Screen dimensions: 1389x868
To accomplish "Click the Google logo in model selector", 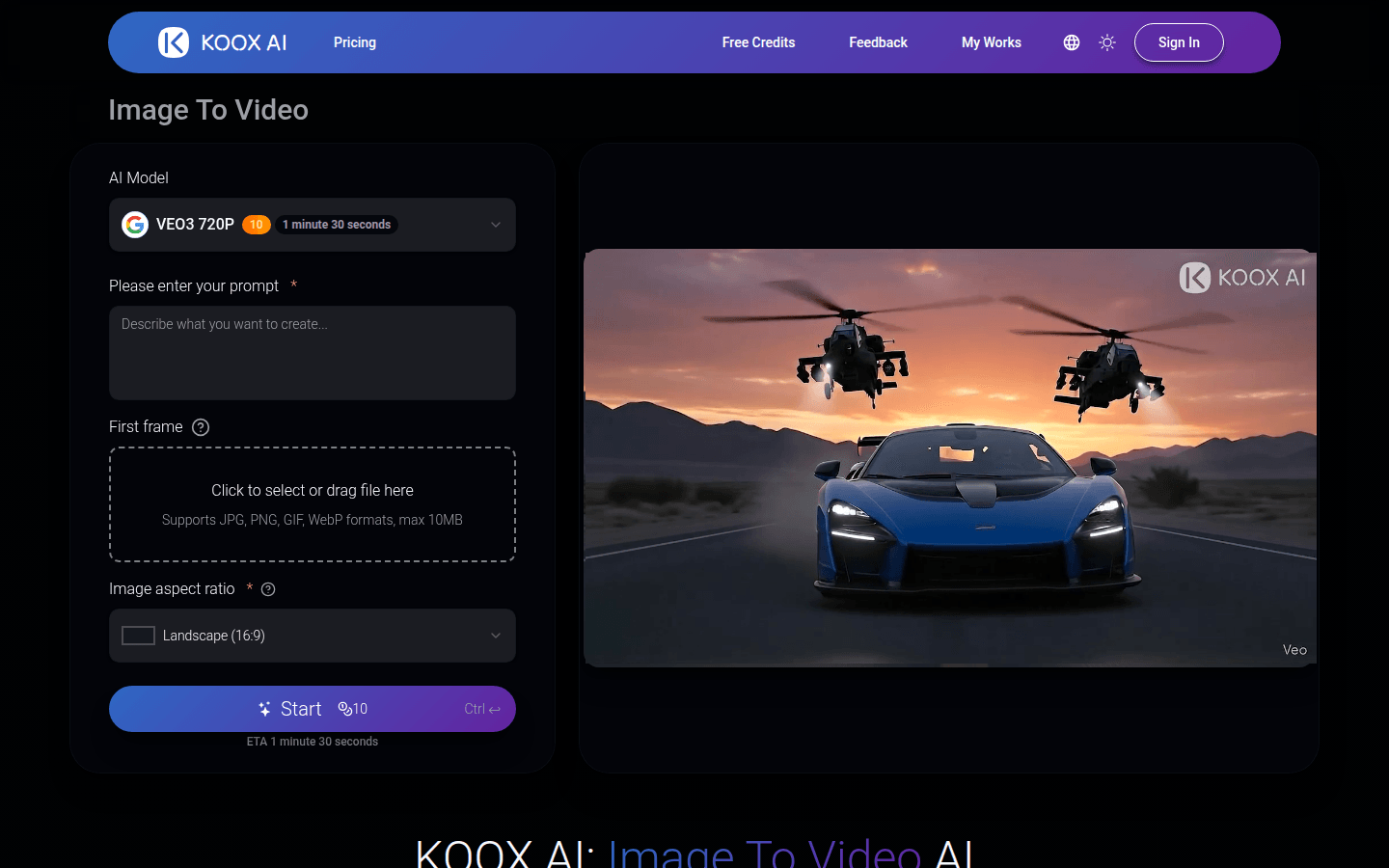I will pos(135,225).
